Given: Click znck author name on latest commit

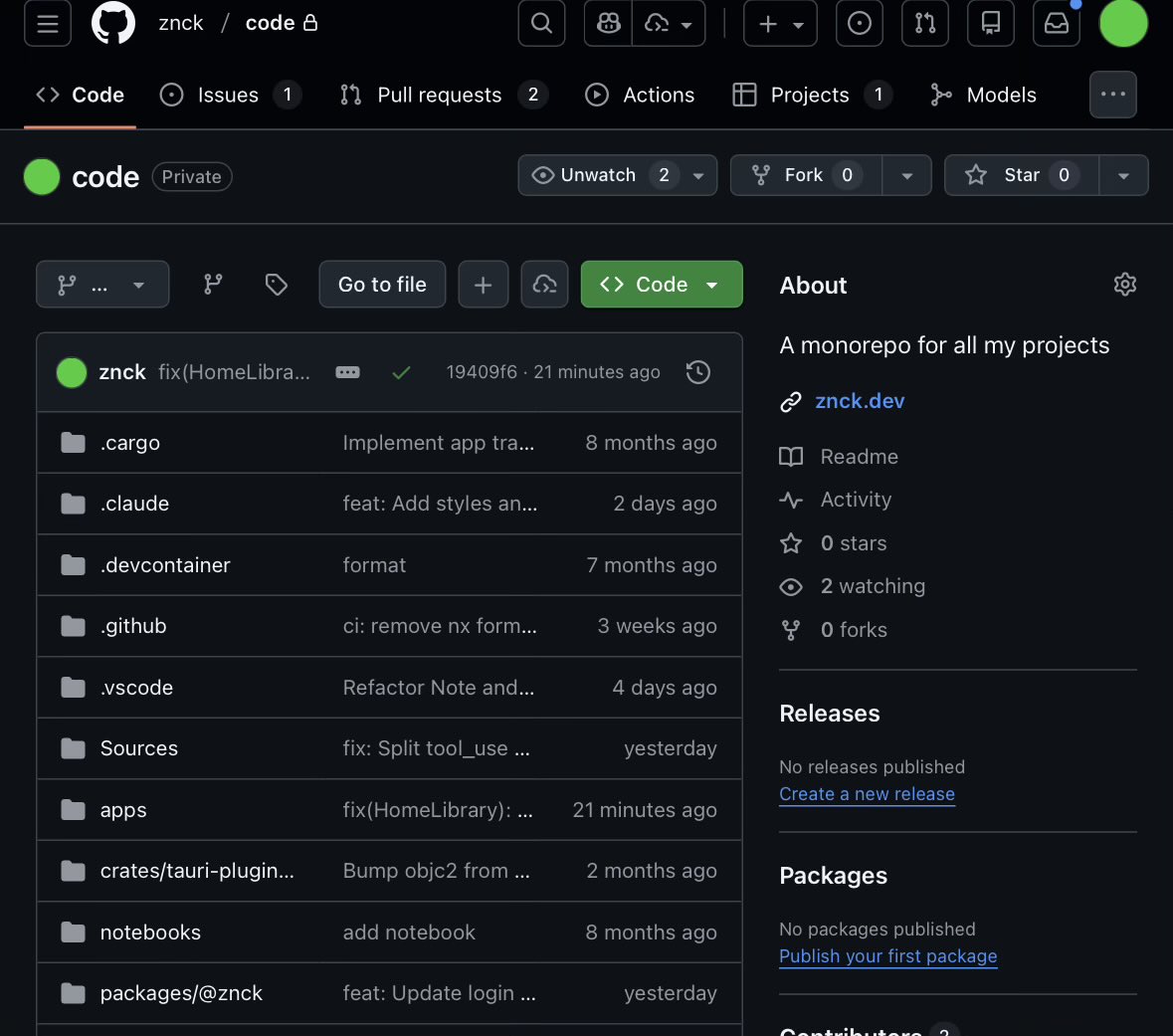Looking at the screenshot, I should coord(122,372).
